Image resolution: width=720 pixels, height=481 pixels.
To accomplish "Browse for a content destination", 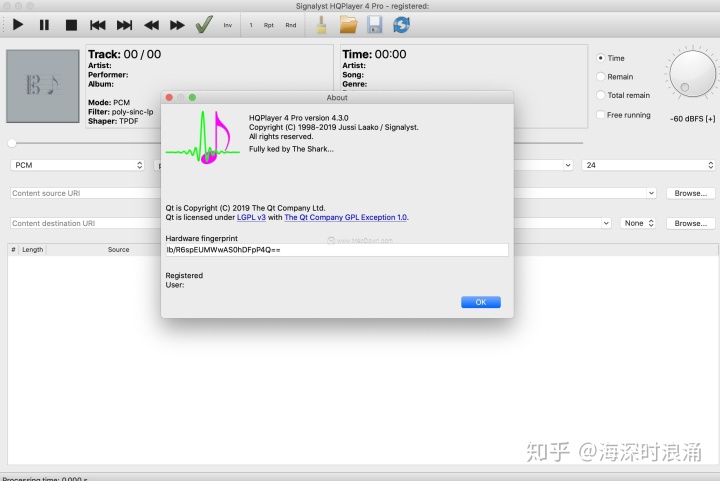I will point(691,223).
